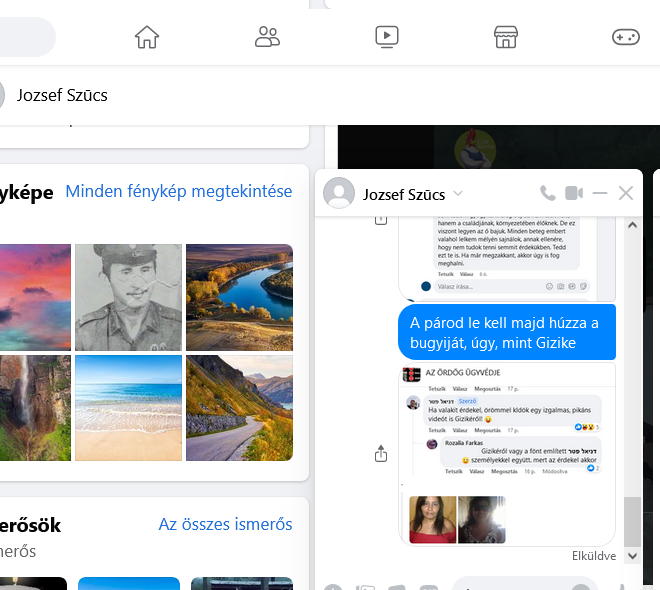
Task: Open the upper forwarded comment screenshot in chat
Action: pos(507,257)
